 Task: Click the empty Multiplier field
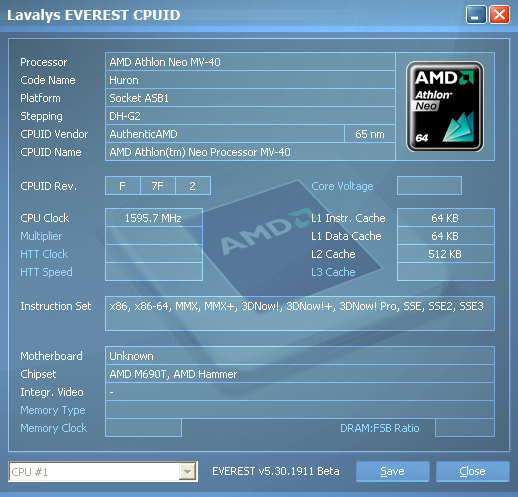pos(154,236)
